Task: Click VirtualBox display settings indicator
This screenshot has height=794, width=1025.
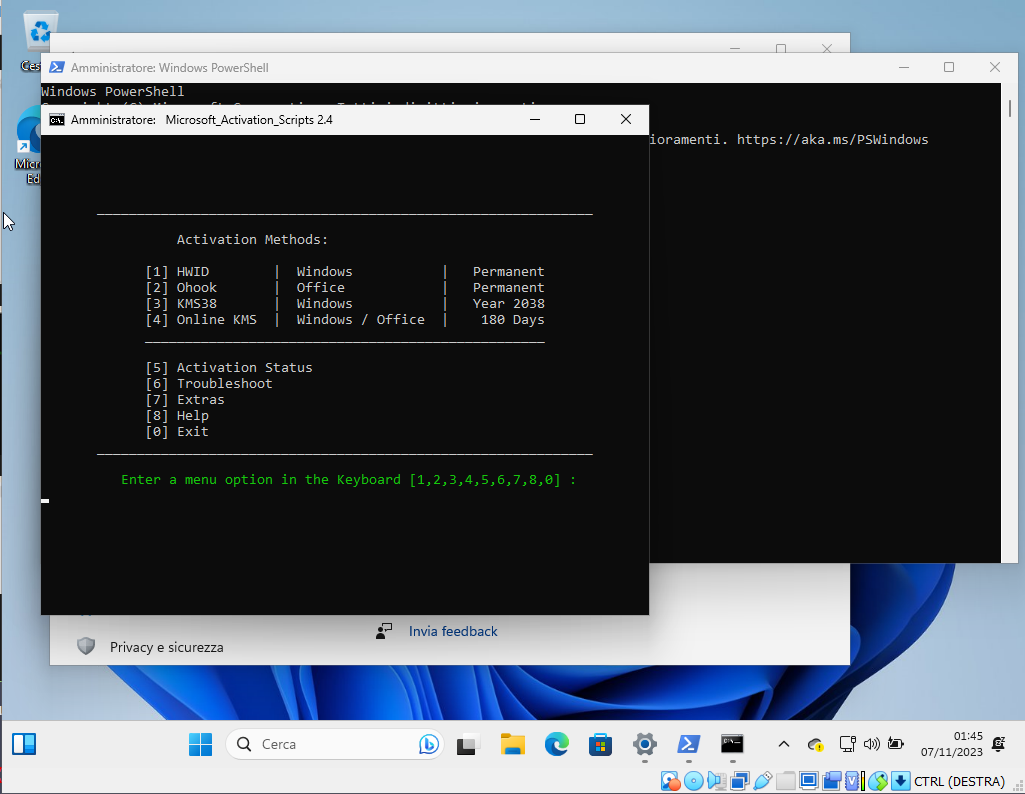Action: [x=809, y=781]
